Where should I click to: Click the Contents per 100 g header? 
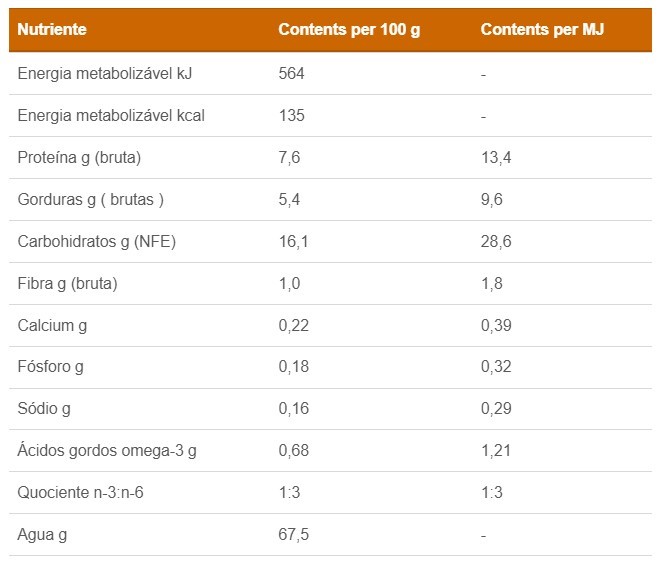pos(348,29)
